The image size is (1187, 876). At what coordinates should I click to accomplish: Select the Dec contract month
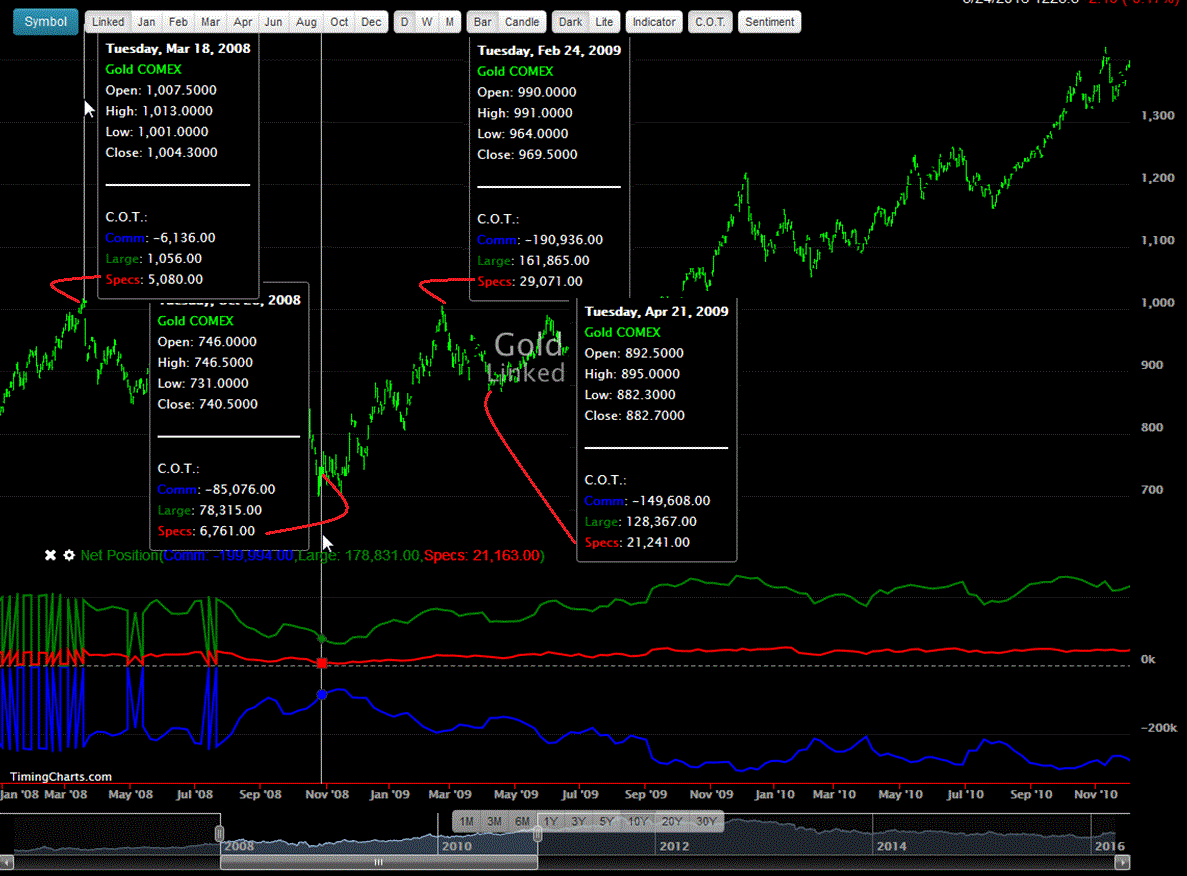click(x=371, y=22)
